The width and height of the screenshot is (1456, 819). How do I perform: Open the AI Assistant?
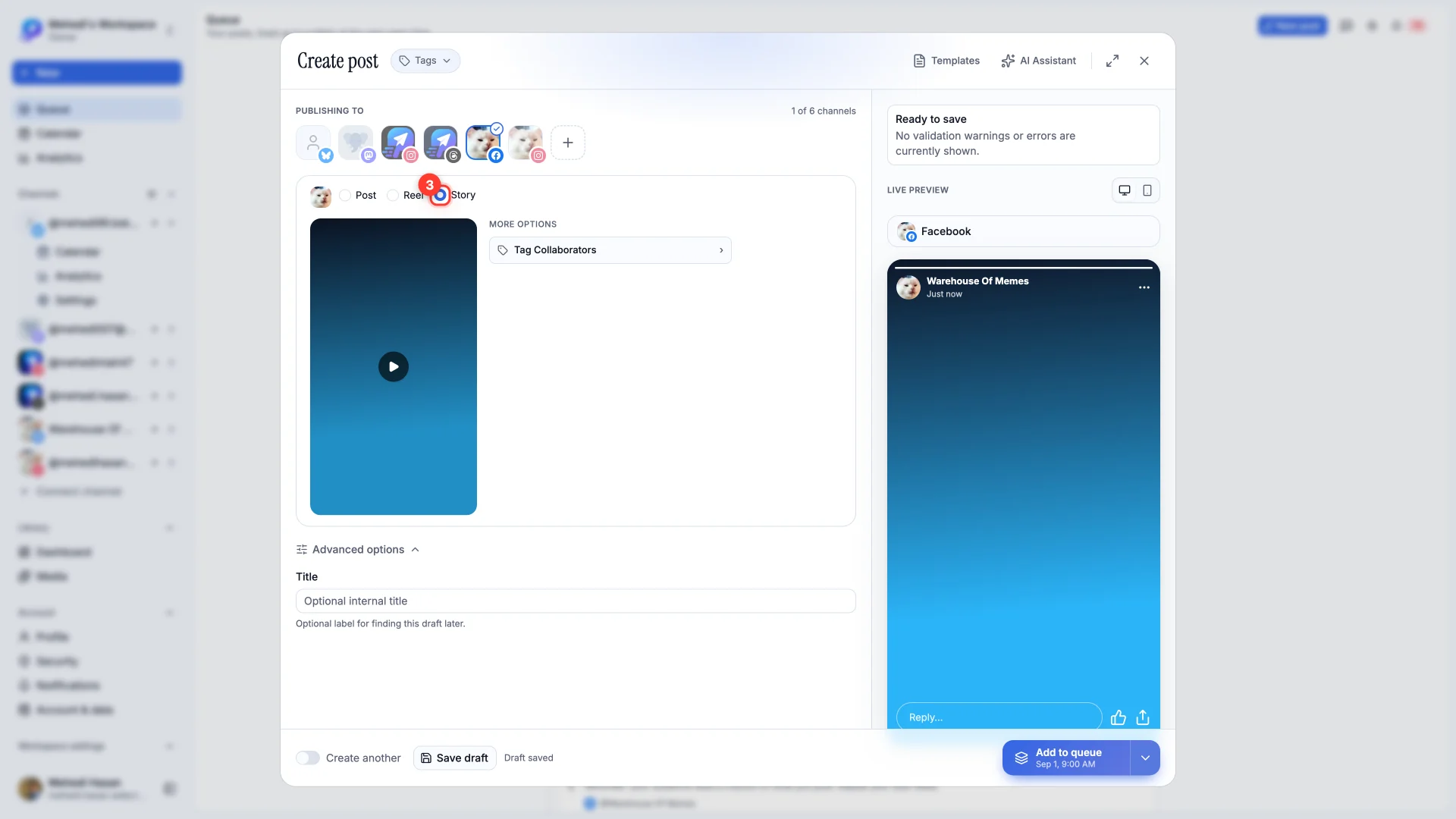pyautogui.click(x=1039, y=61)
